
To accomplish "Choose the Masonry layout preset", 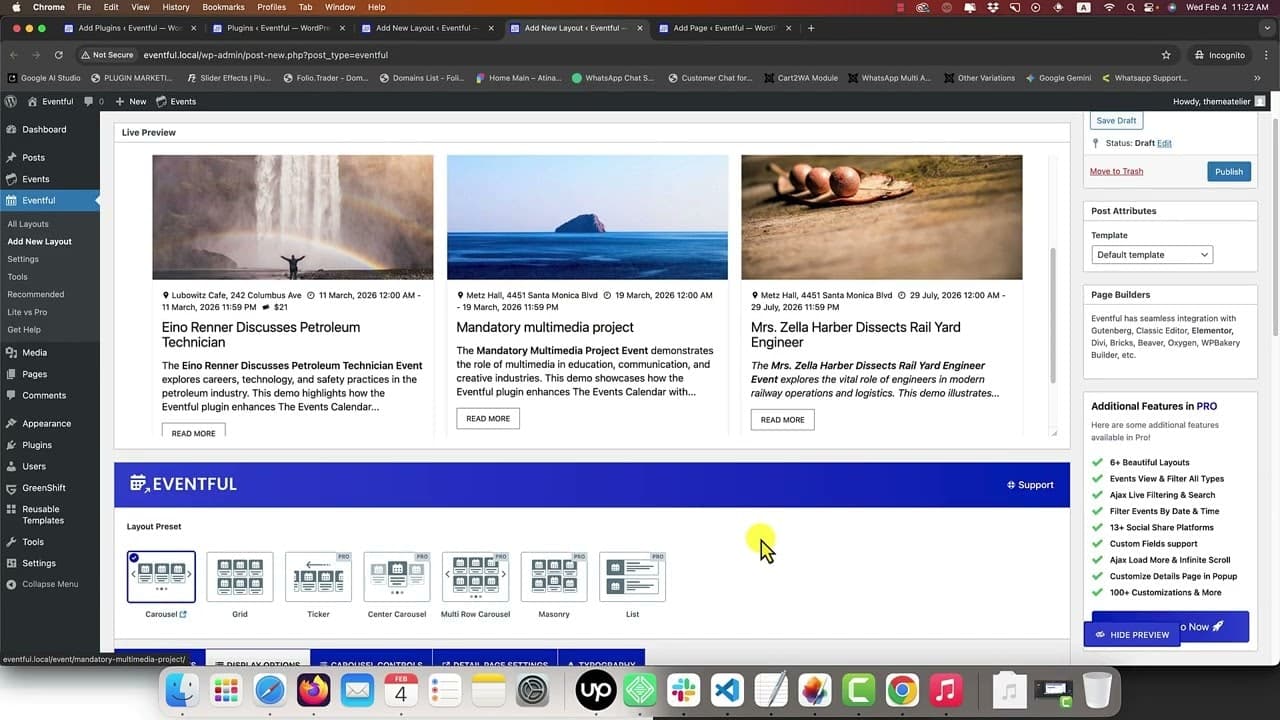I will pos(554,577).
